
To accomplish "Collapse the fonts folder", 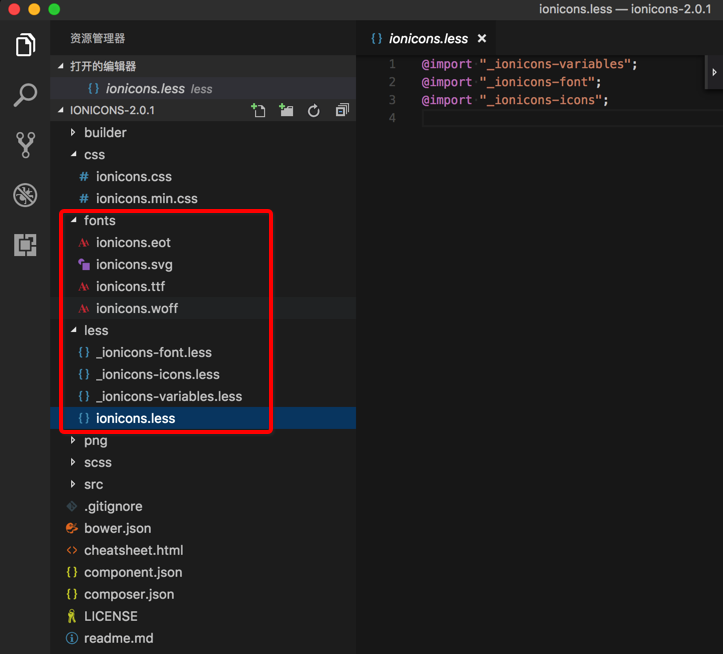I will point(99,220).
